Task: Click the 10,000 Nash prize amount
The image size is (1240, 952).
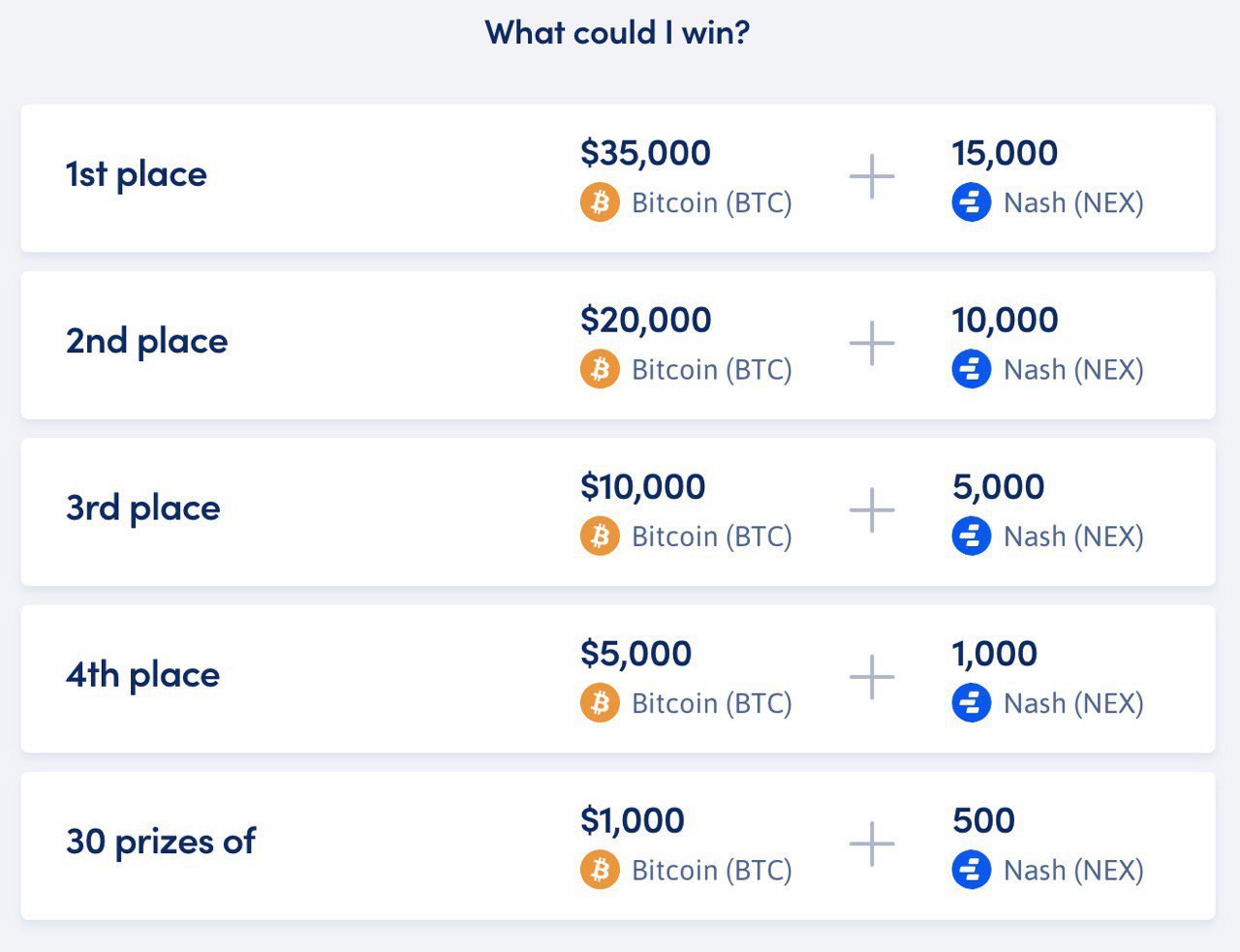Action: (x=1005, y=320)
